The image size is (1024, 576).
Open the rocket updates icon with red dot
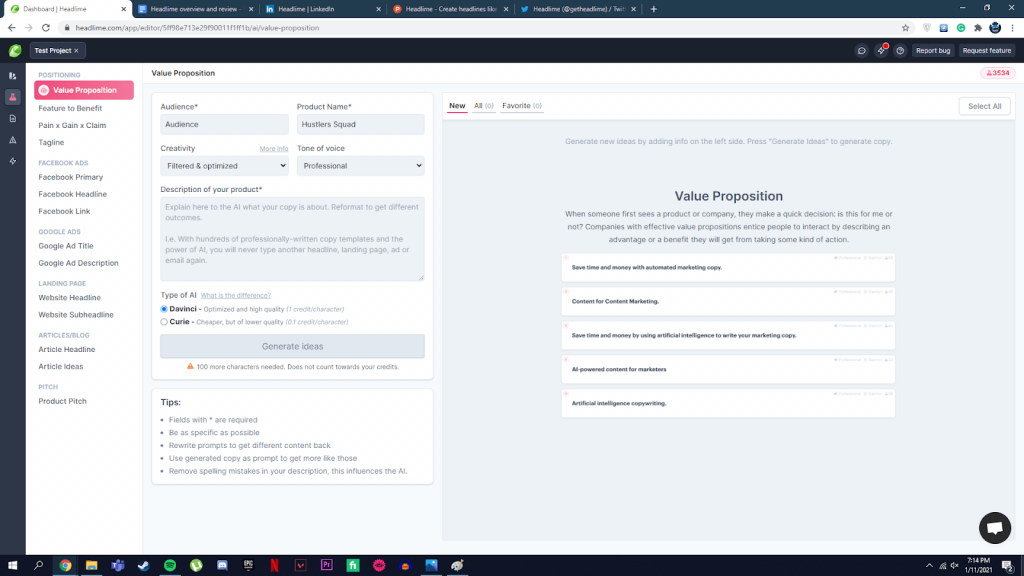tap(881, 50)
